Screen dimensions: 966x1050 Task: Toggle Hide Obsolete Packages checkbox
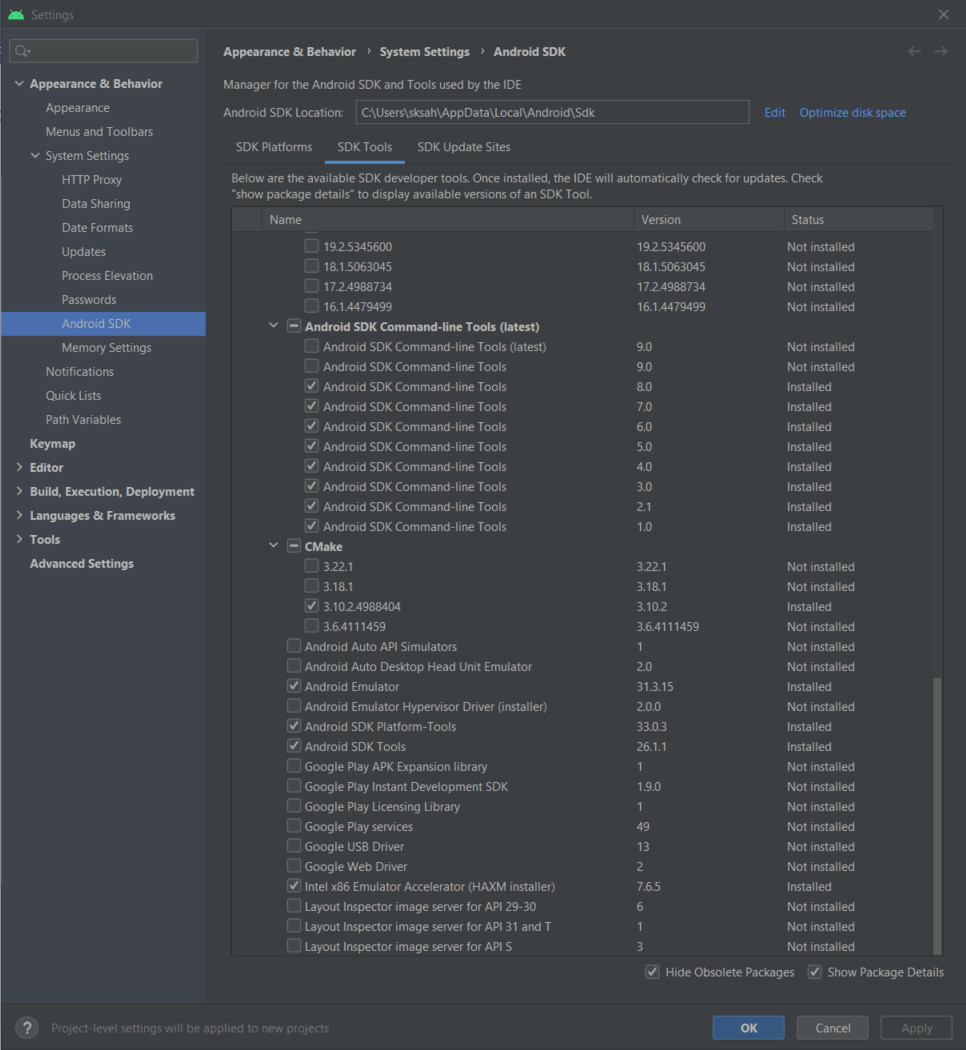point(652,972)
